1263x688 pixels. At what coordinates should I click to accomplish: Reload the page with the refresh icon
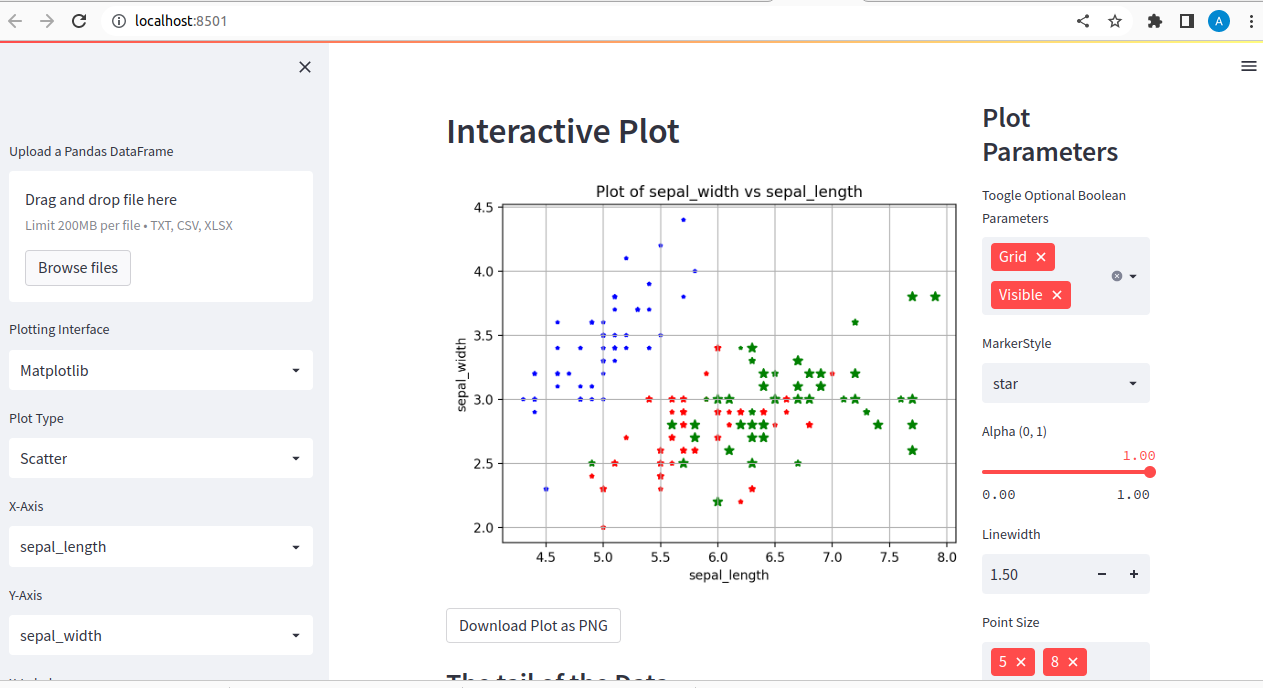coord(79,20)
